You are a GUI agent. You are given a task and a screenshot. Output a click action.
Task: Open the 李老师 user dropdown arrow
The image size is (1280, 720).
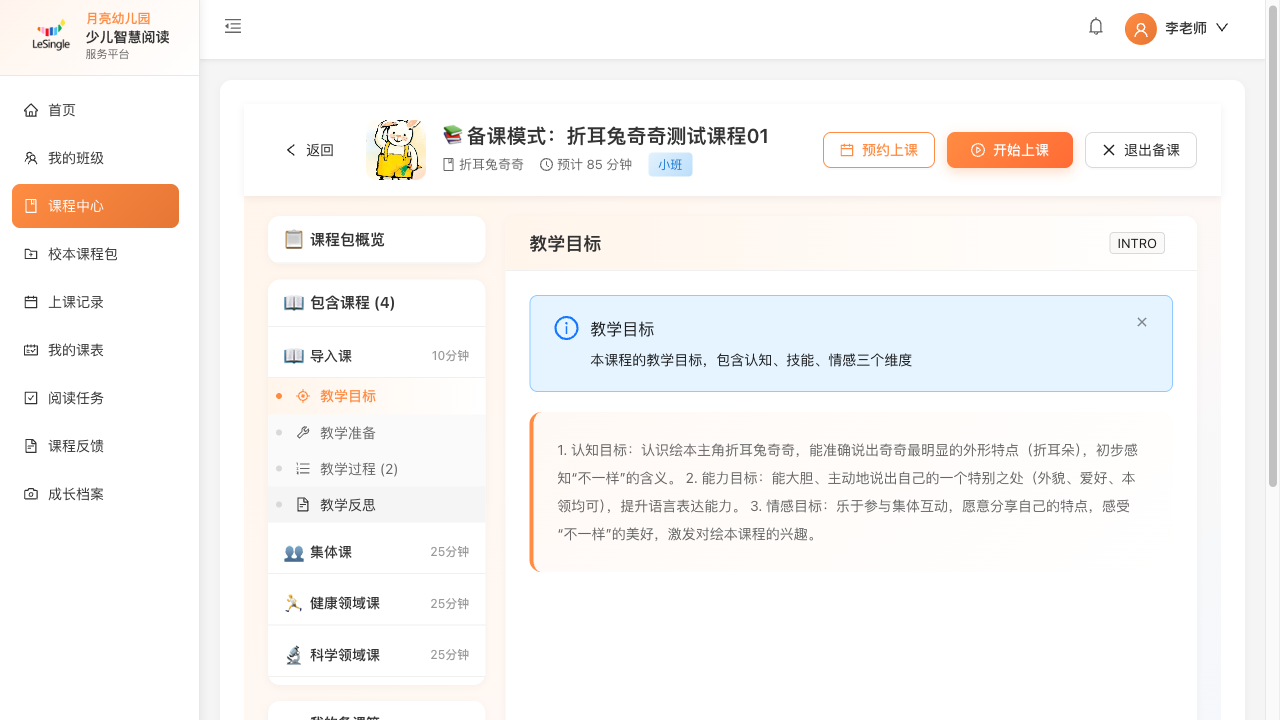[1222, 28]
